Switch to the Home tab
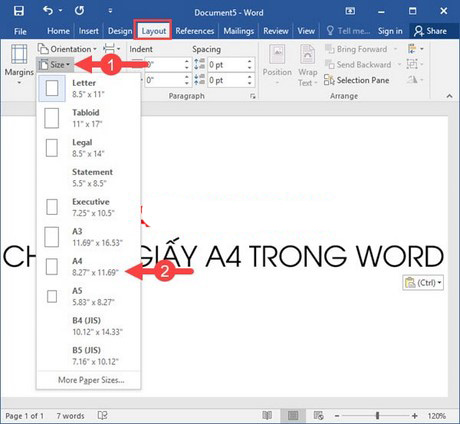Screen dimensions: 460x424 coord(58,31)
